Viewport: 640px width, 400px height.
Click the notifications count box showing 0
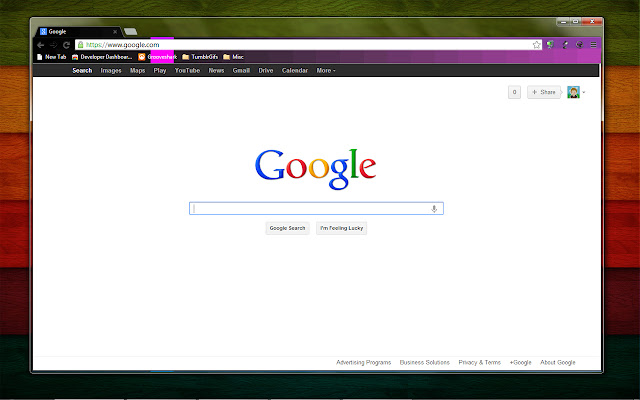[x=514, y=92]
